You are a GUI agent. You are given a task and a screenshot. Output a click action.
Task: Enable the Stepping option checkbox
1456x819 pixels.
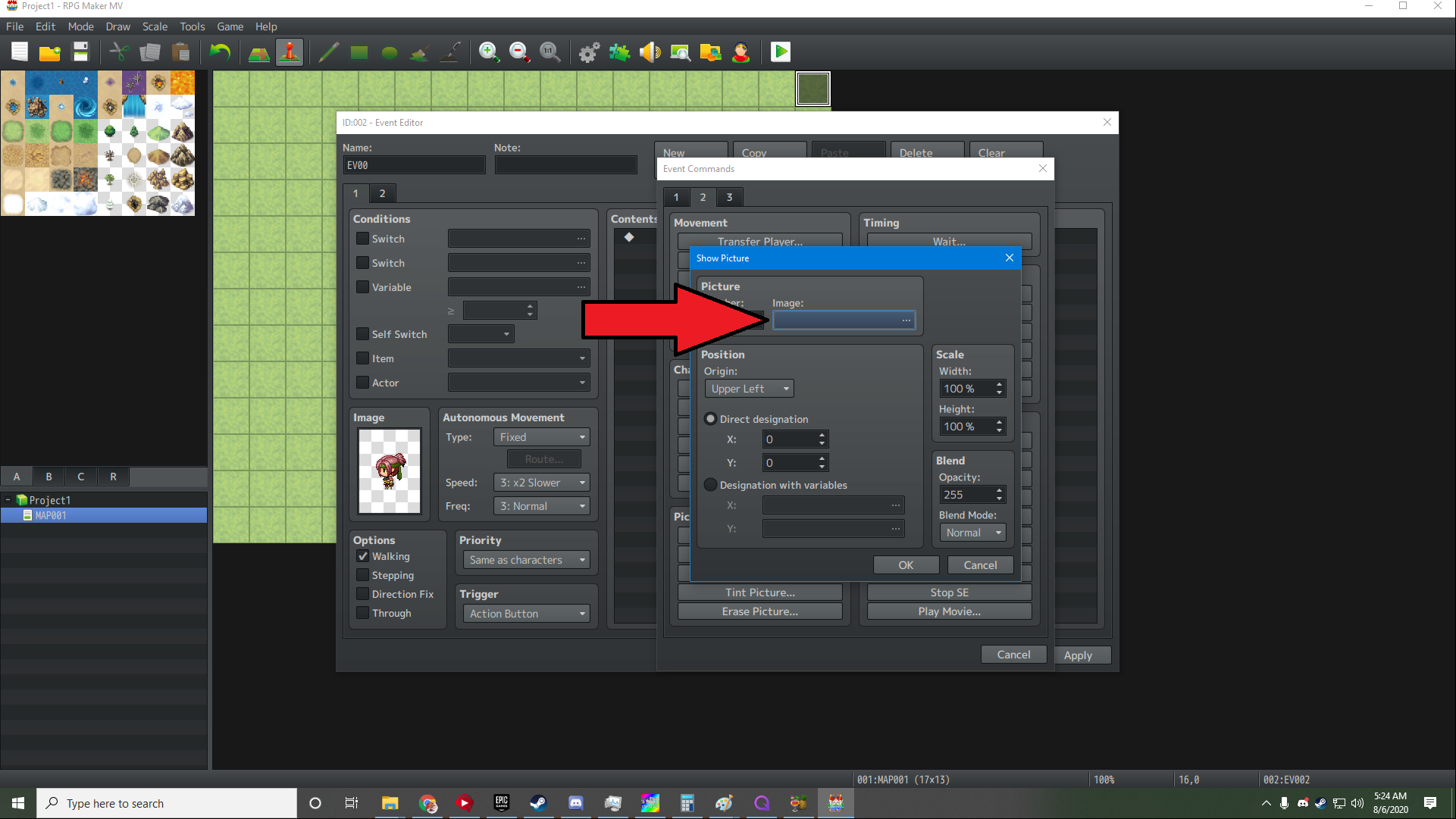[363, 575]
